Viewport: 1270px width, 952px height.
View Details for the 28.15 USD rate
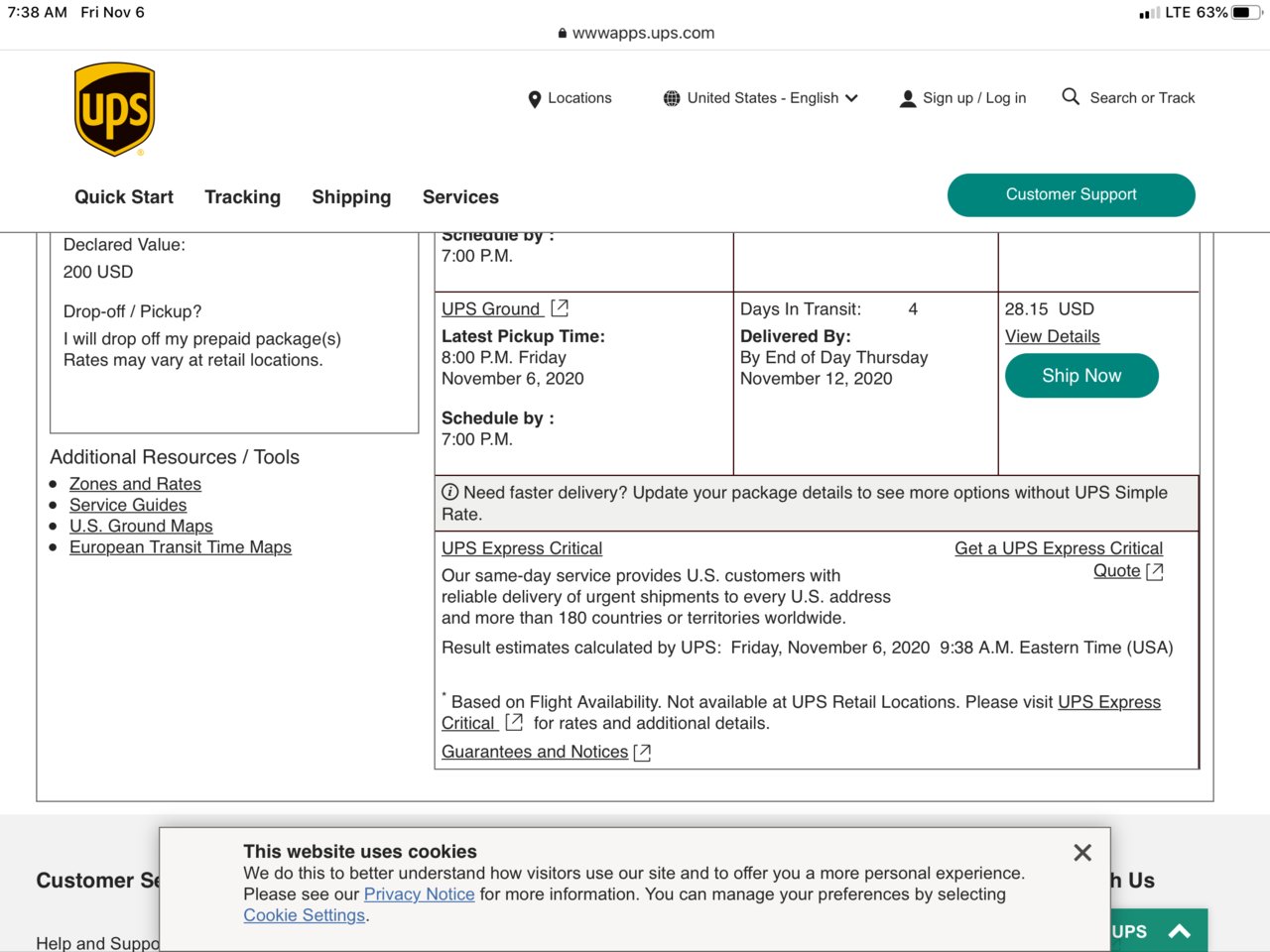click(1053, 337)
